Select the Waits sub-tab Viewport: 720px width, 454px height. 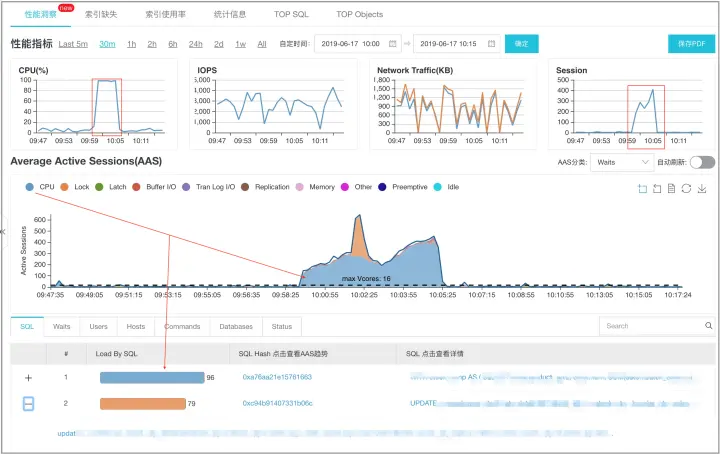coord(62,326)
